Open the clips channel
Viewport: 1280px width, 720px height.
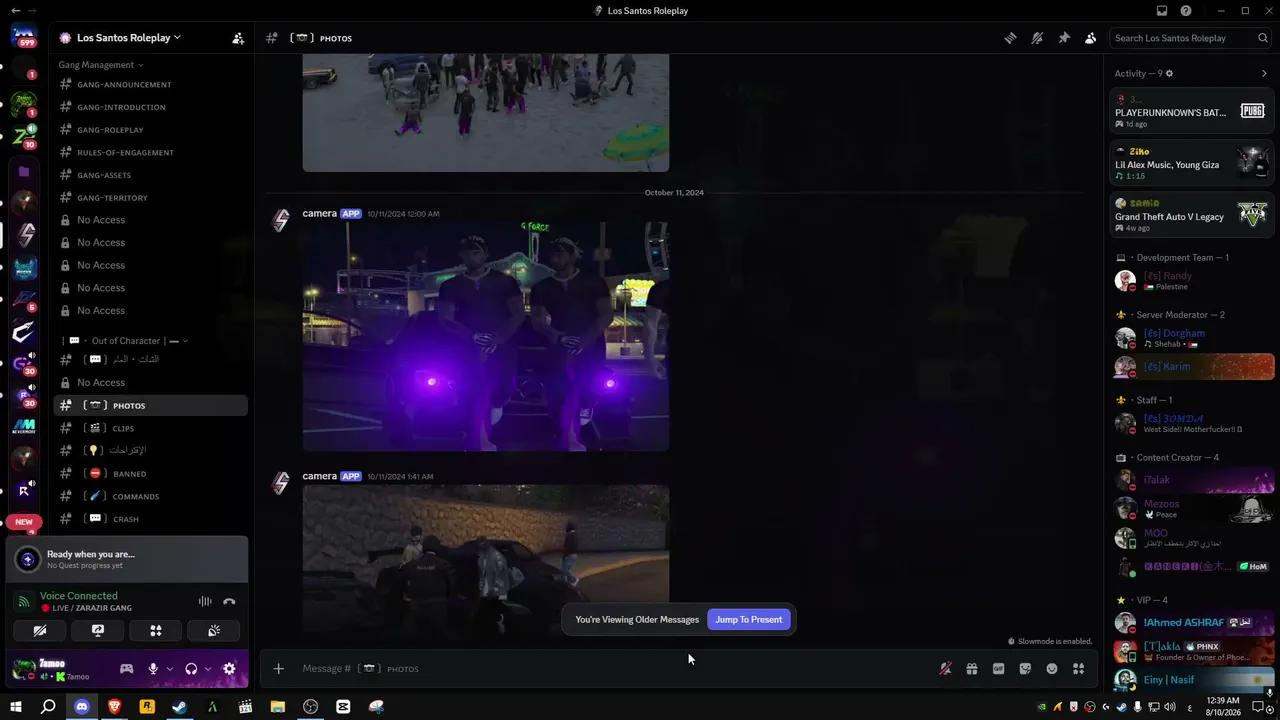(150, 428)
